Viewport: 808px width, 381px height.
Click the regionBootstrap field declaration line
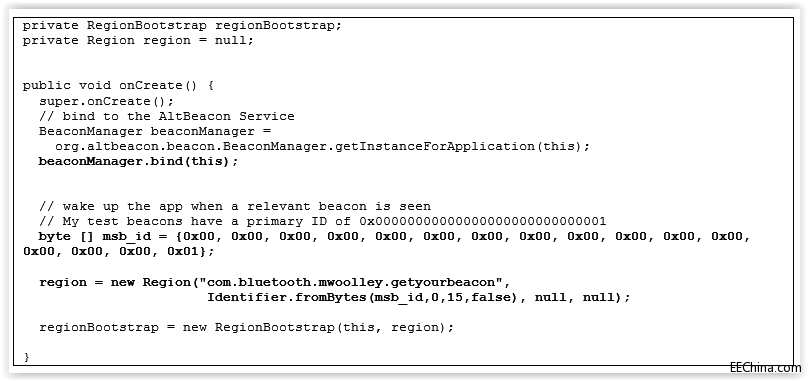pyautogui.click(x=182, y=25)
